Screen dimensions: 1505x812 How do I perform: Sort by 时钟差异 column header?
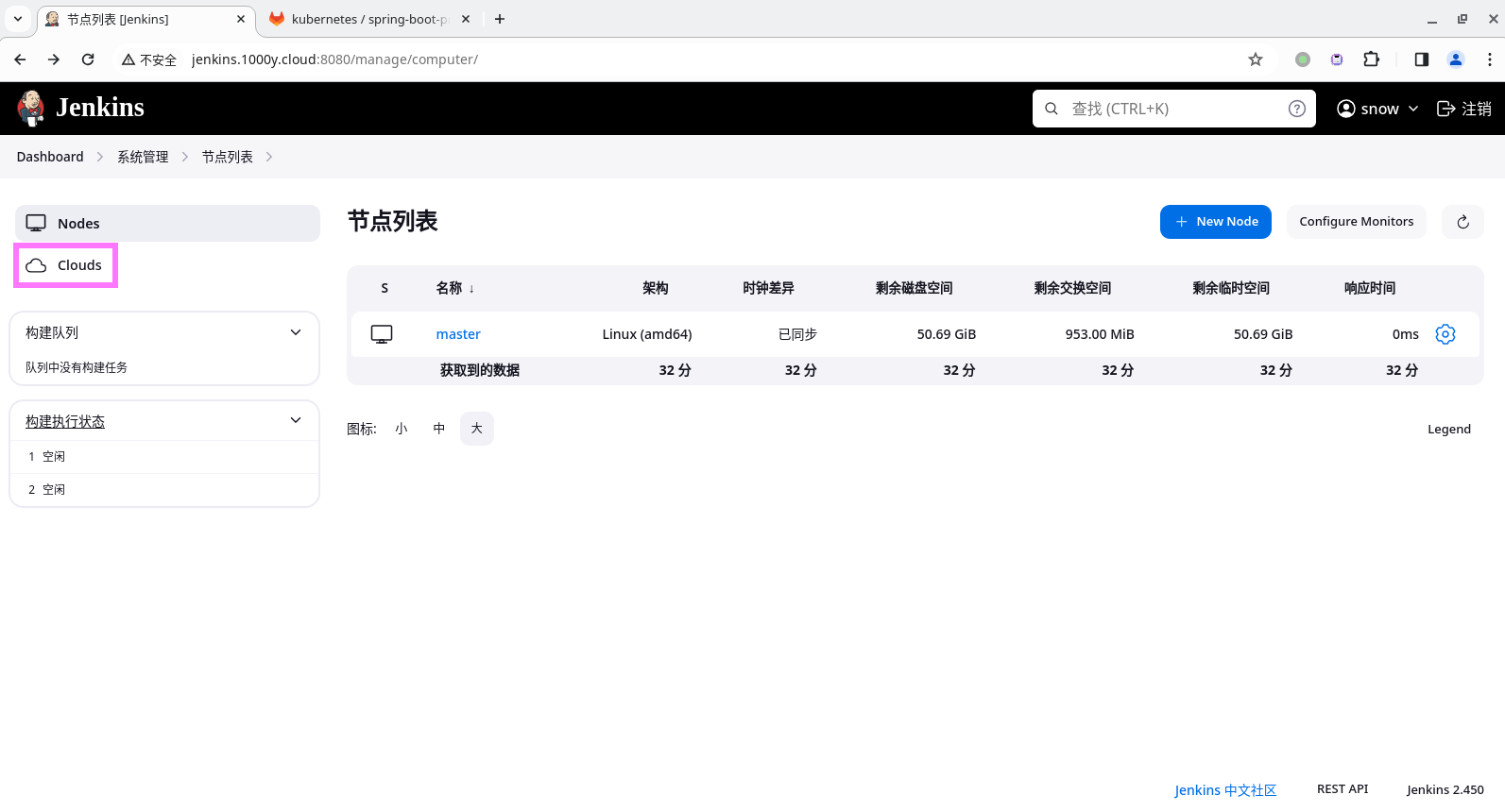(768, 288)
